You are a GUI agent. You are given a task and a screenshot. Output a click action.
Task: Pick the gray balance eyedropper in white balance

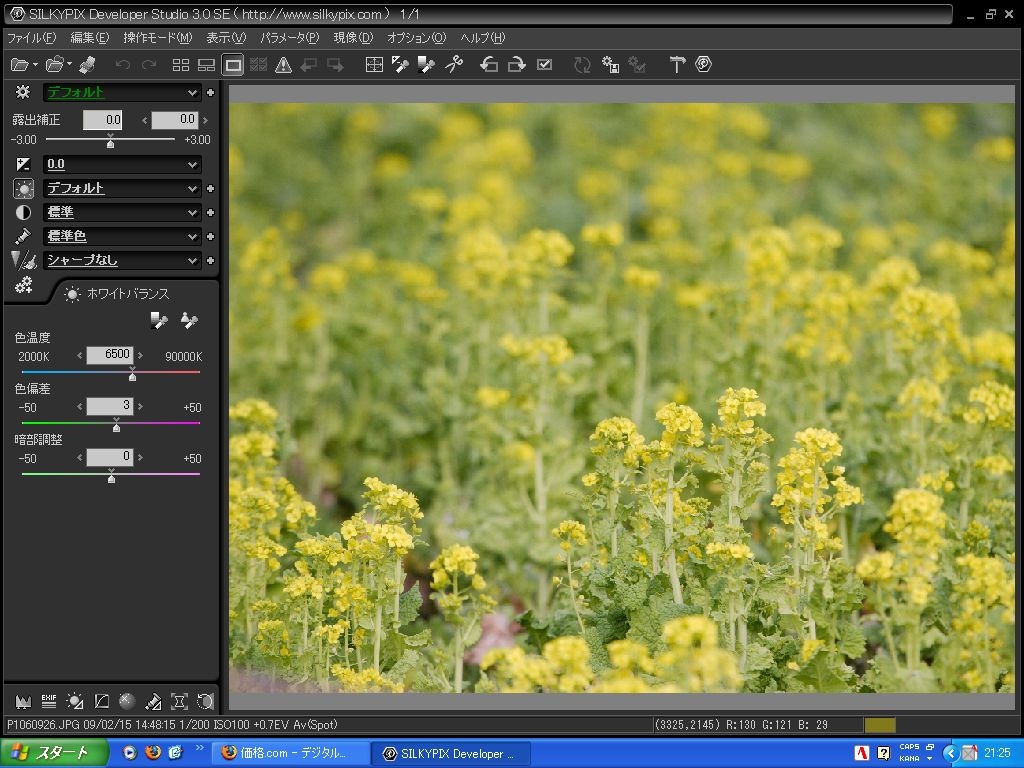click(x=159, y=320)
